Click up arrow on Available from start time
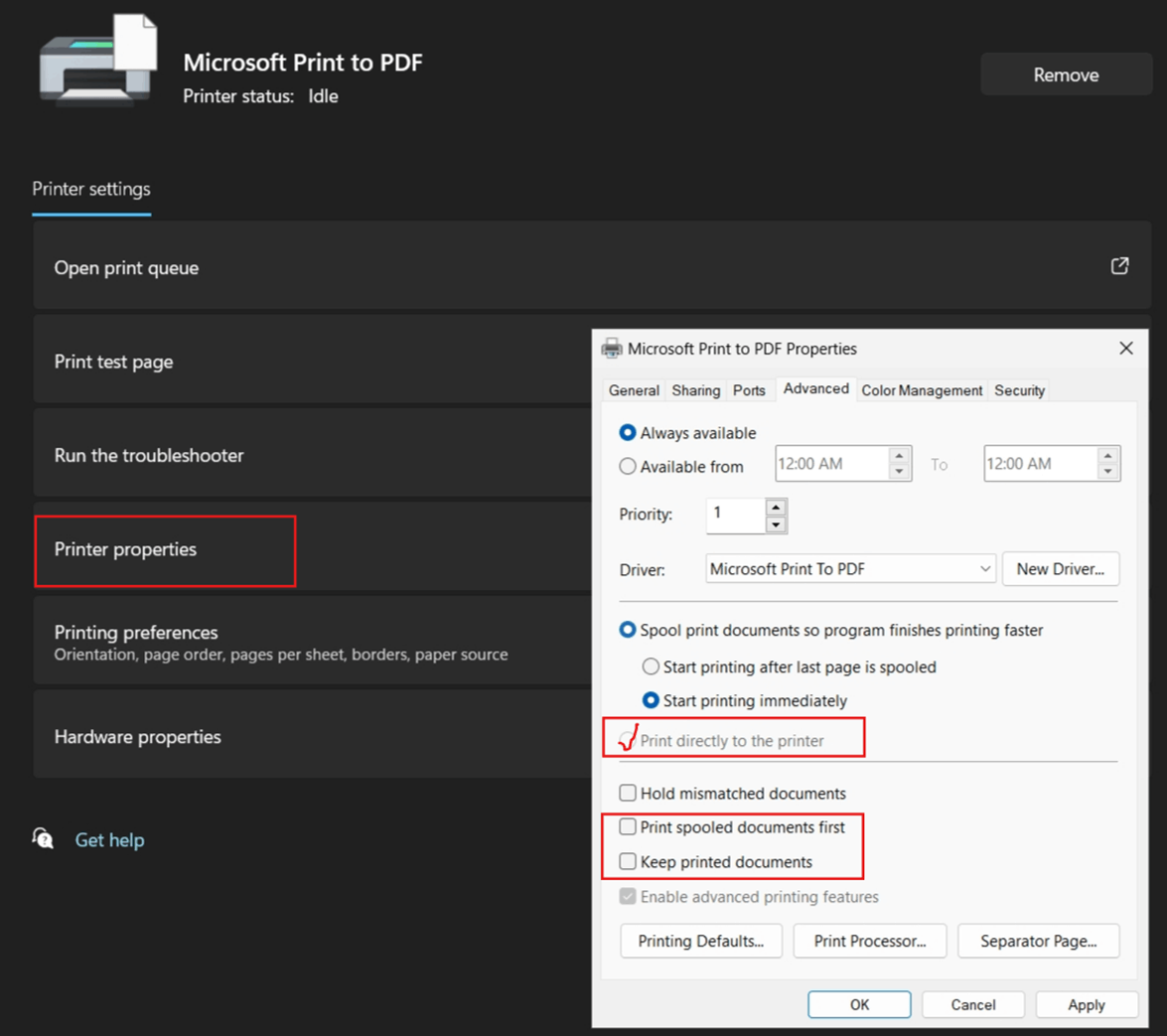Screen dimensions: 1167x1036 coord(899,456)
